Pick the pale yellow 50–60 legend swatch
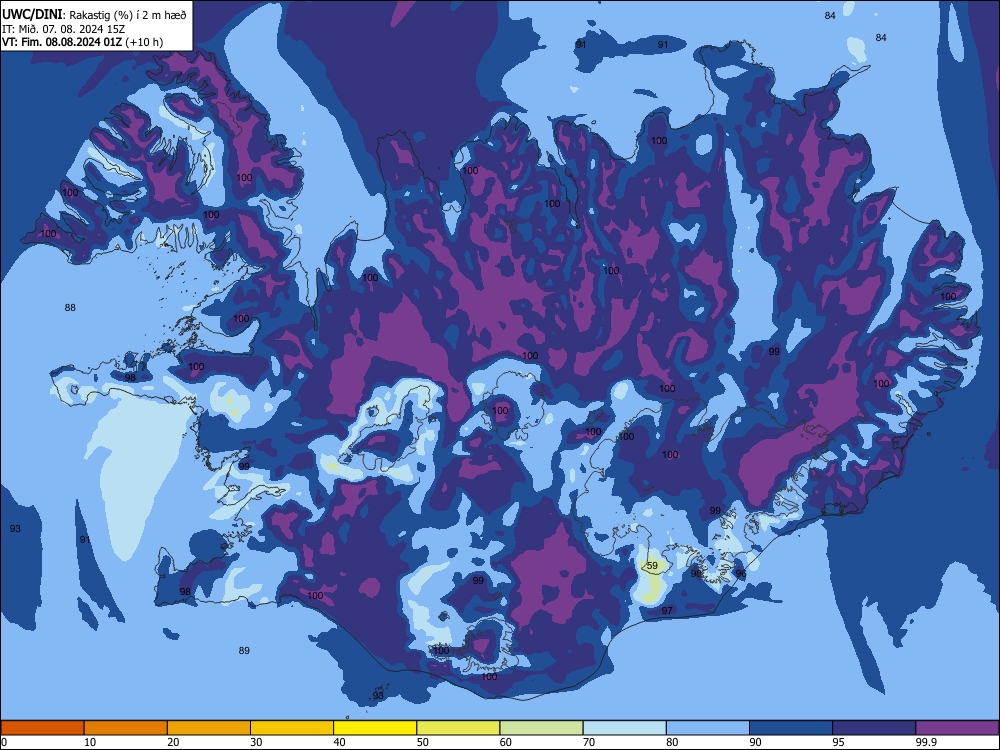 (x=458, y=728)
